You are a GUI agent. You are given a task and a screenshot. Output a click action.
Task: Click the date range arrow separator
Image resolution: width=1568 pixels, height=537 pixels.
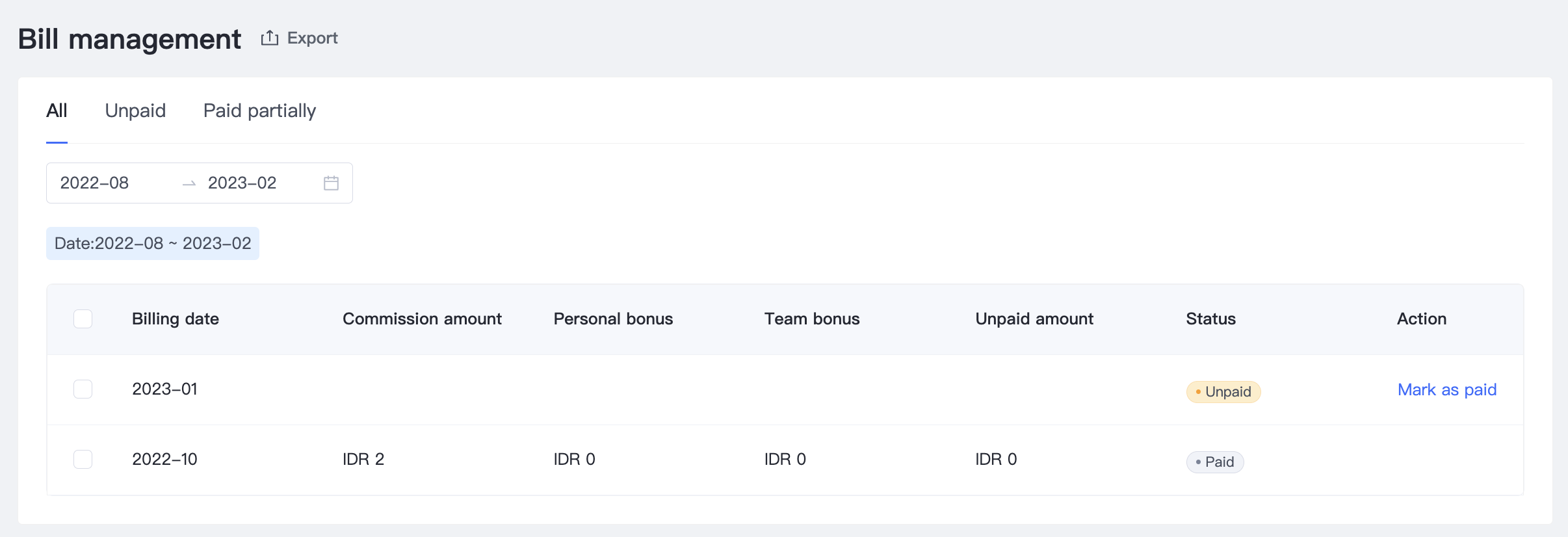click(x=189, y=184)
